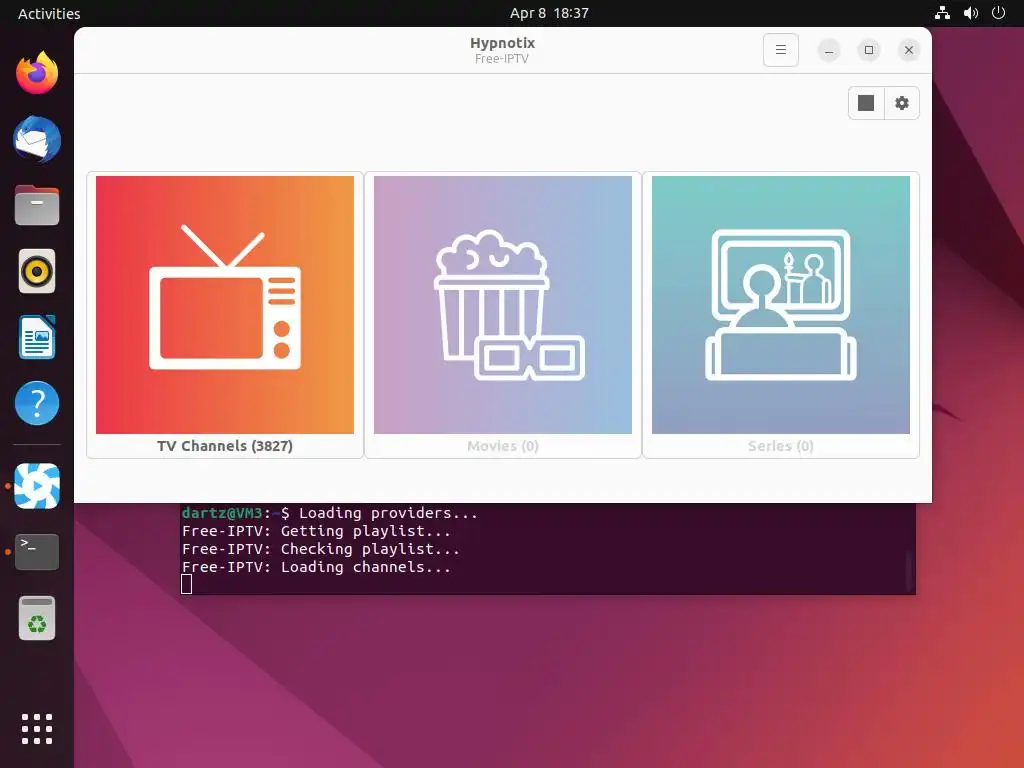Open Thunderbird mail from the dock
1024x768 pixels.
37,139
